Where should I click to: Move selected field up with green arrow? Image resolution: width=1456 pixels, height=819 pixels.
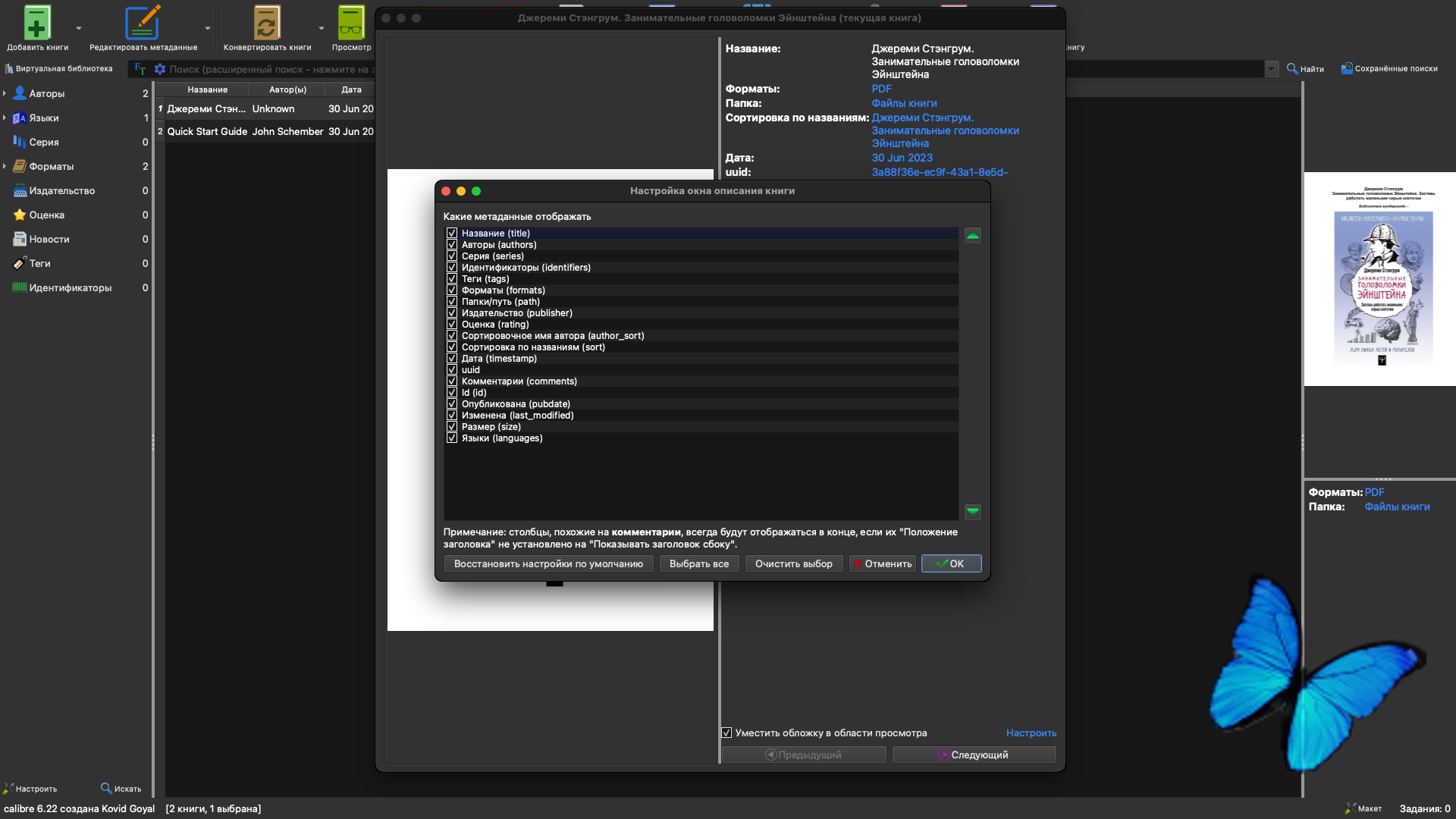[x=972, y=236]
